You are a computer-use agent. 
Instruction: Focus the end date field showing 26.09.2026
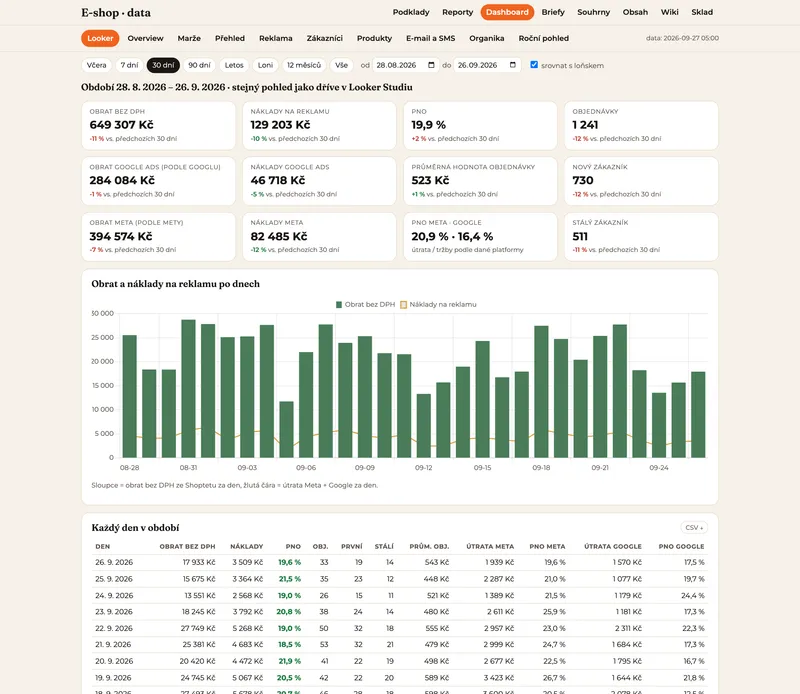pyautogui.click(x=487, y=65)
